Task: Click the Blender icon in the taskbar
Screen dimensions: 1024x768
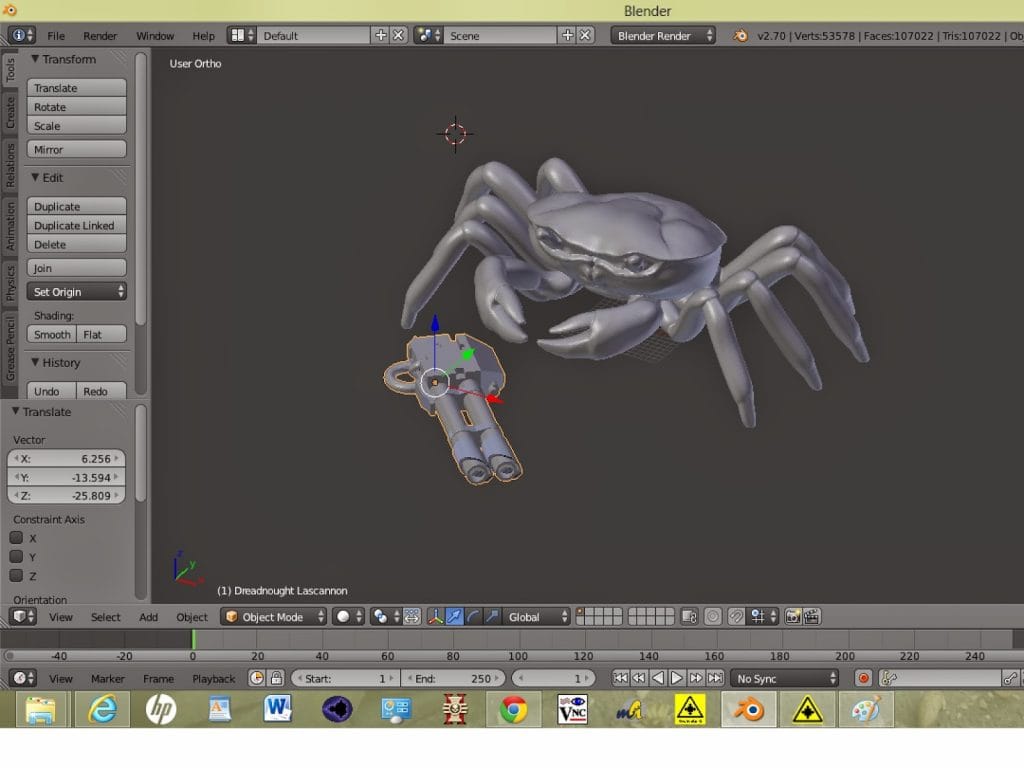Action: tap(747, 709)
